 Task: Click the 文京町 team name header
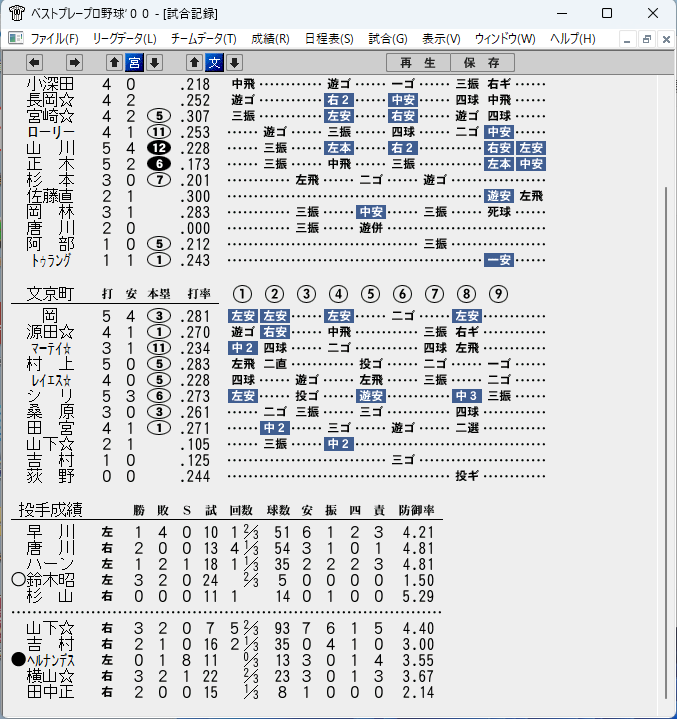(50, 294)
